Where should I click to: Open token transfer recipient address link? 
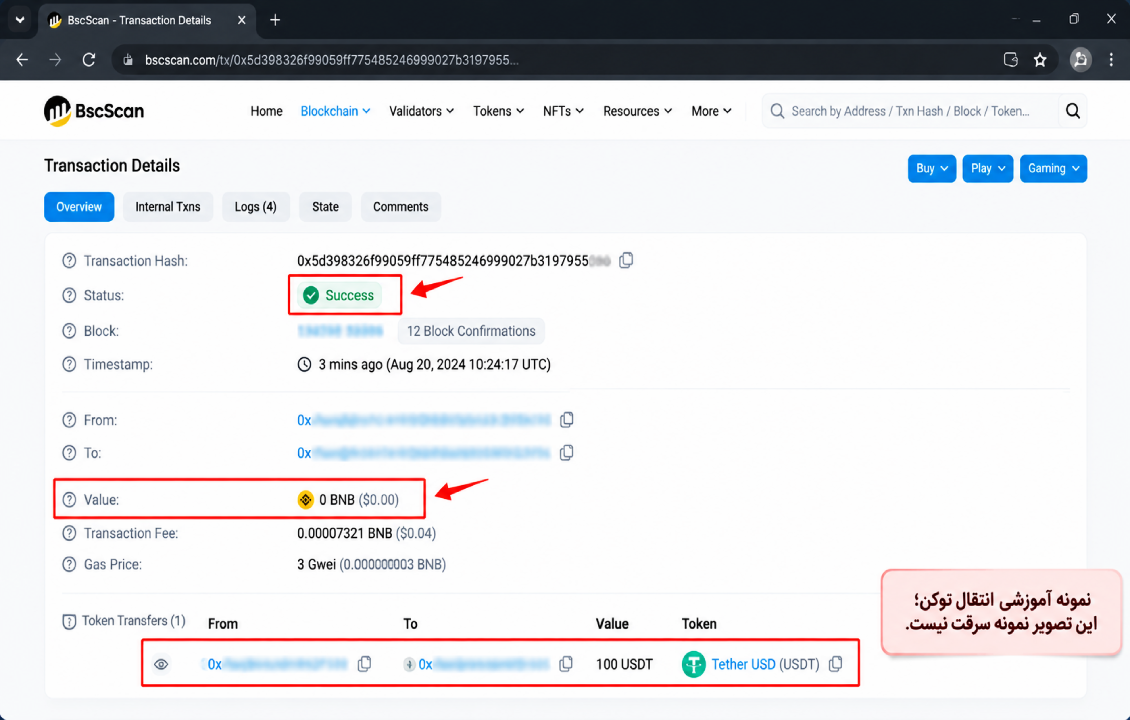pos(484,664)
